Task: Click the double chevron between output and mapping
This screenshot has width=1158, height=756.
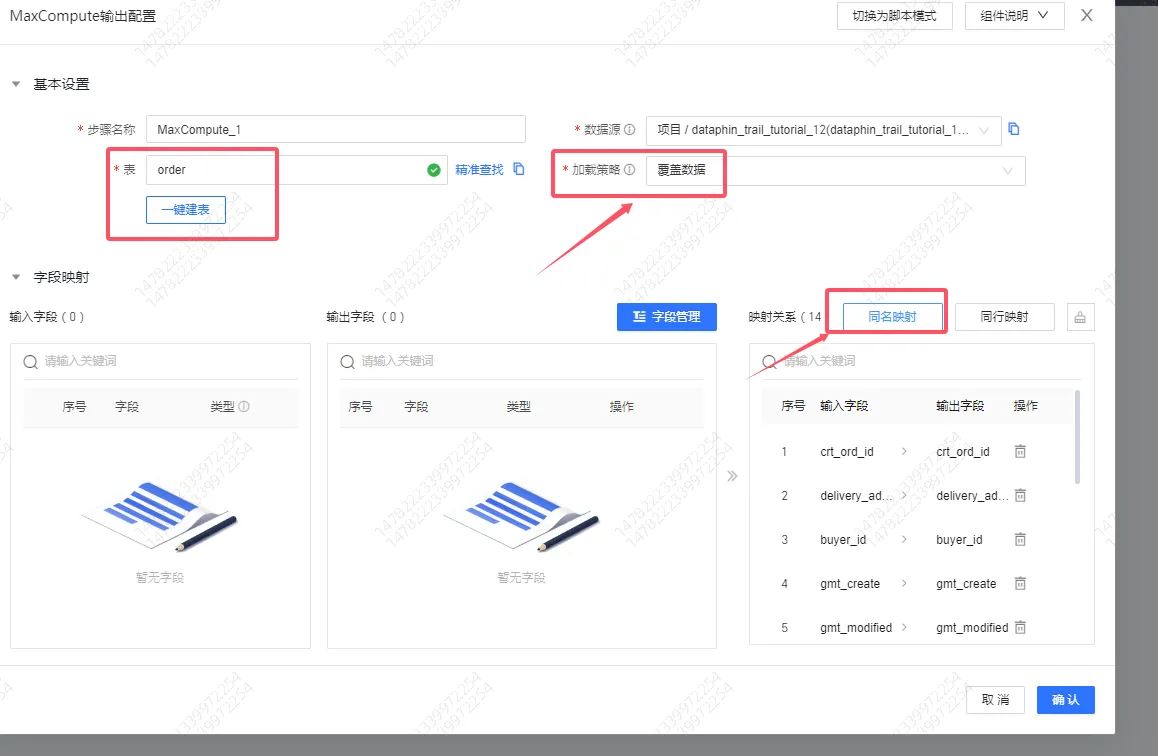Action: [732, 476]
